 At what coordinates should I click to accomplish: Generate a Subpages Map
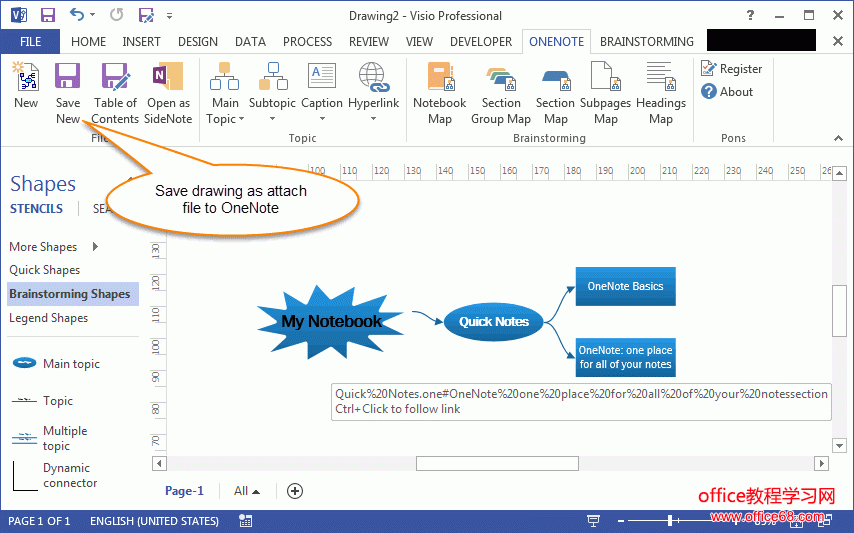click(x=606, y=78)
